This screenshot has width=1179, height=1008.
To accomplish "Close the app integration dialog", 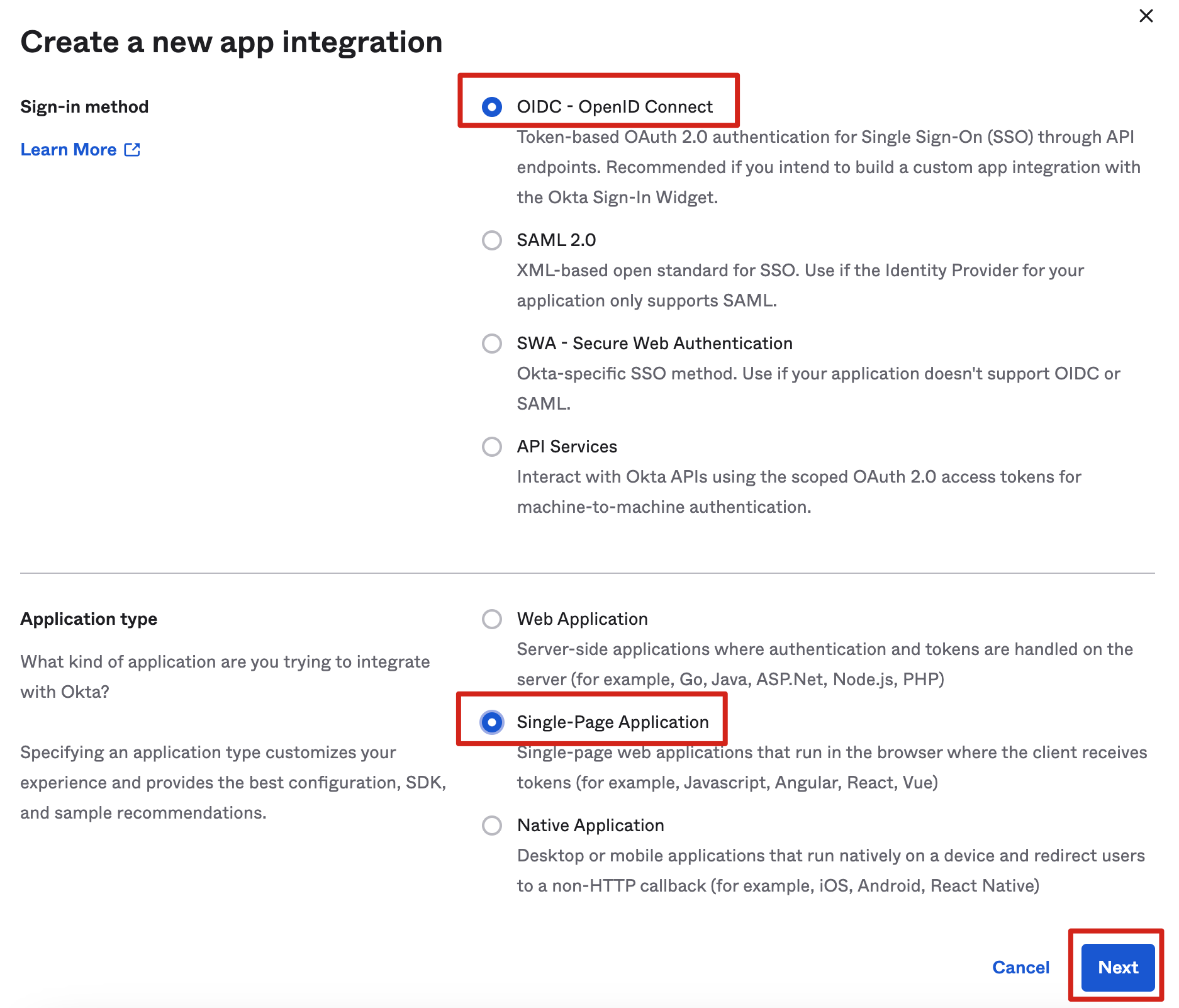I will pos(1146,17).
